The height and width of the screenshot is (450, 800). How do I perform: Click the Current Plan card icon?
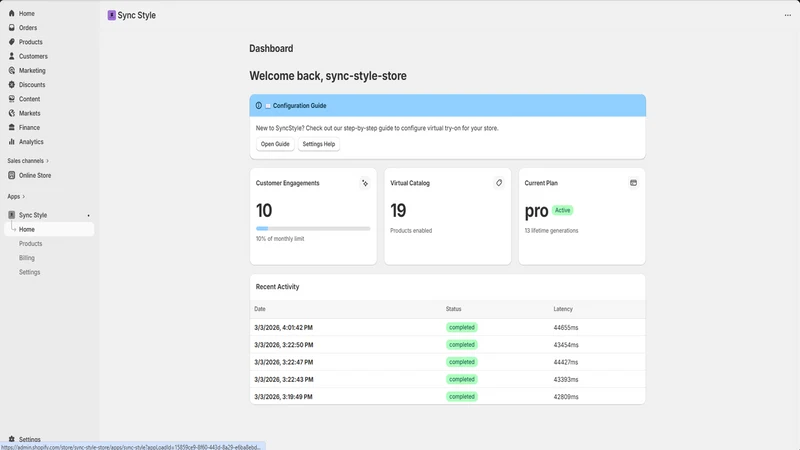pyautogui.click(x=633, y=183)
